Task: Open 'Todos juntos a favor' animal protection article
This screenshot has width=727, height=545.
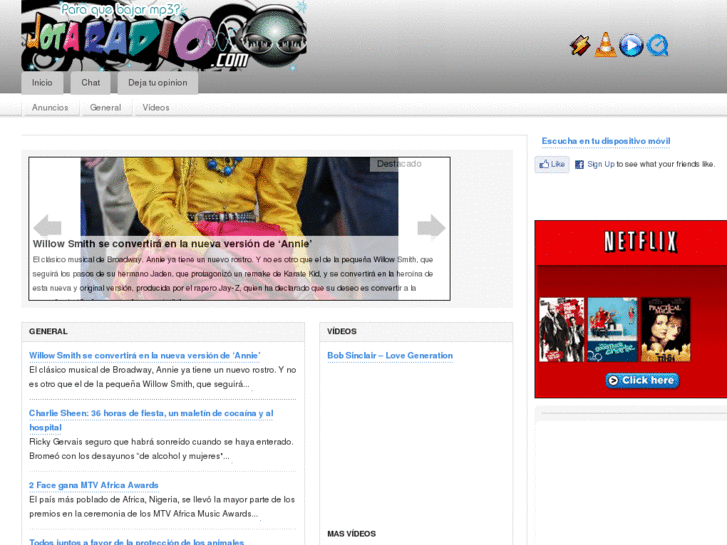Action: pyautogui.click(x=136, y=541)
